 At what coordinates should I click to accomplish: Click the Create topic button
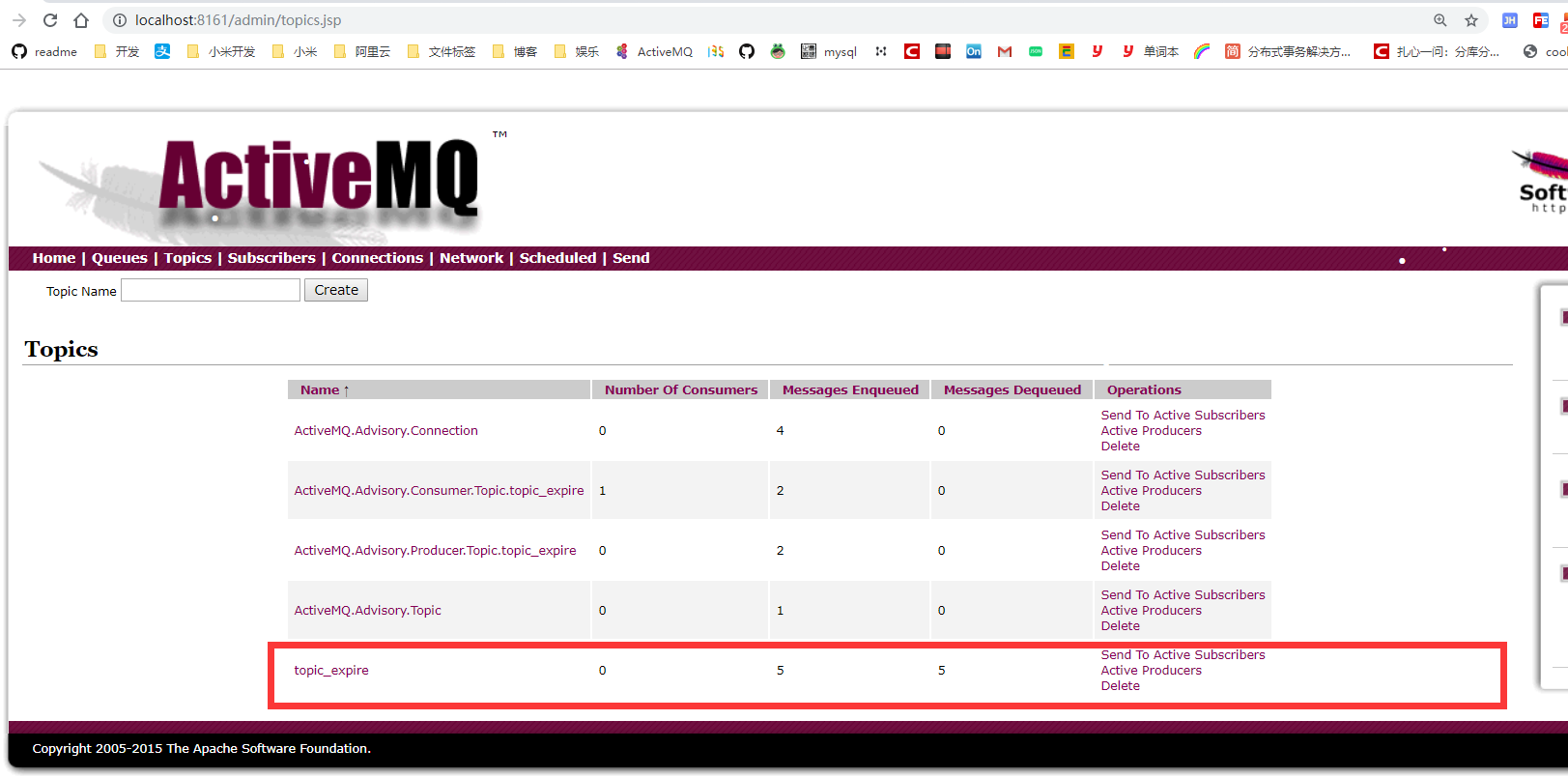click(x=336, y=290)
